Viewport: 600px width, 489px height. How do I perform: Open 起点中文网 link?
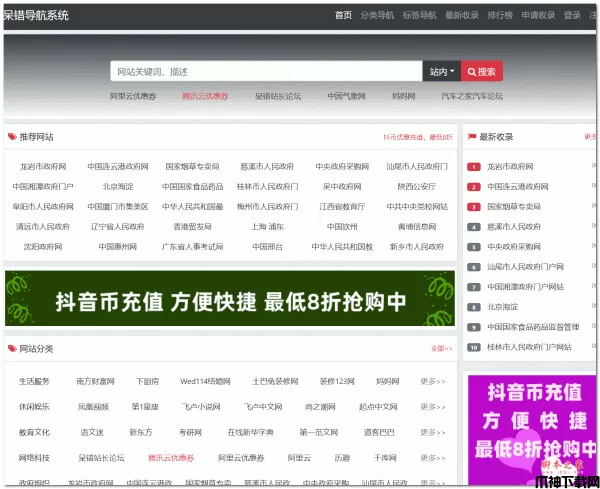(x=378, y=407)
